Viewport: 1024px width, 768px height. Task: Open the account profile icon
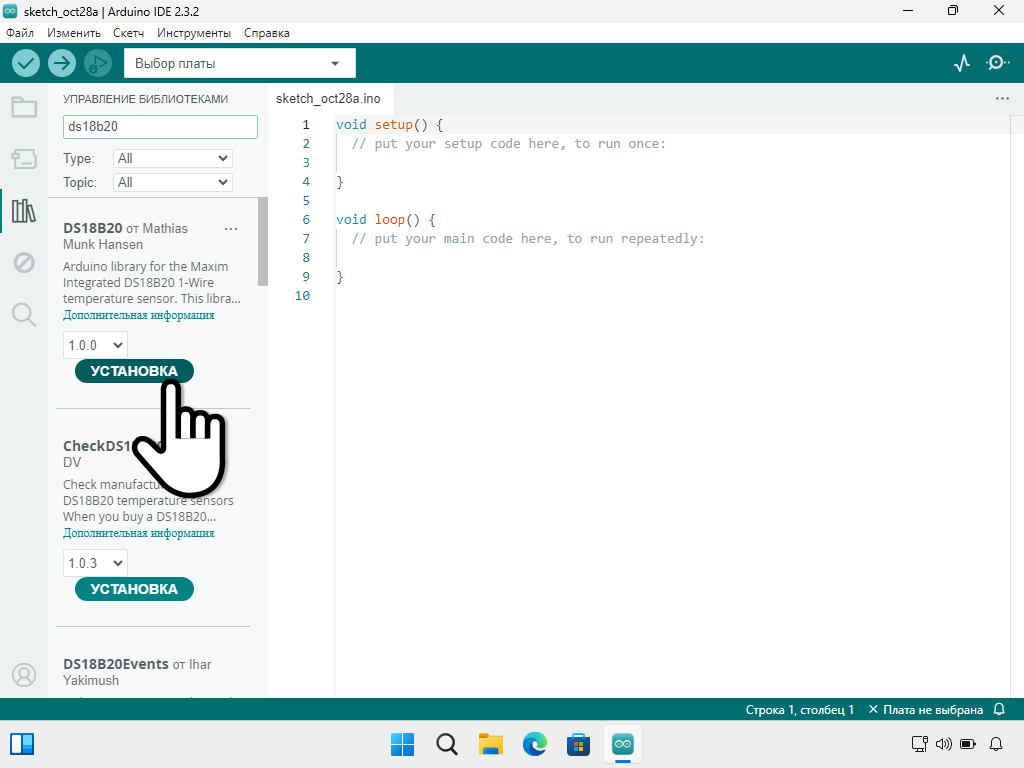tap(24, 675)
